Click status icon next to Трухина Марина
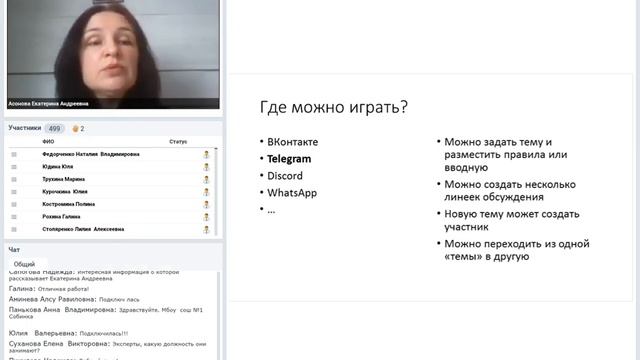The width and height of the screenshot is (640, 360). point(206,179)
